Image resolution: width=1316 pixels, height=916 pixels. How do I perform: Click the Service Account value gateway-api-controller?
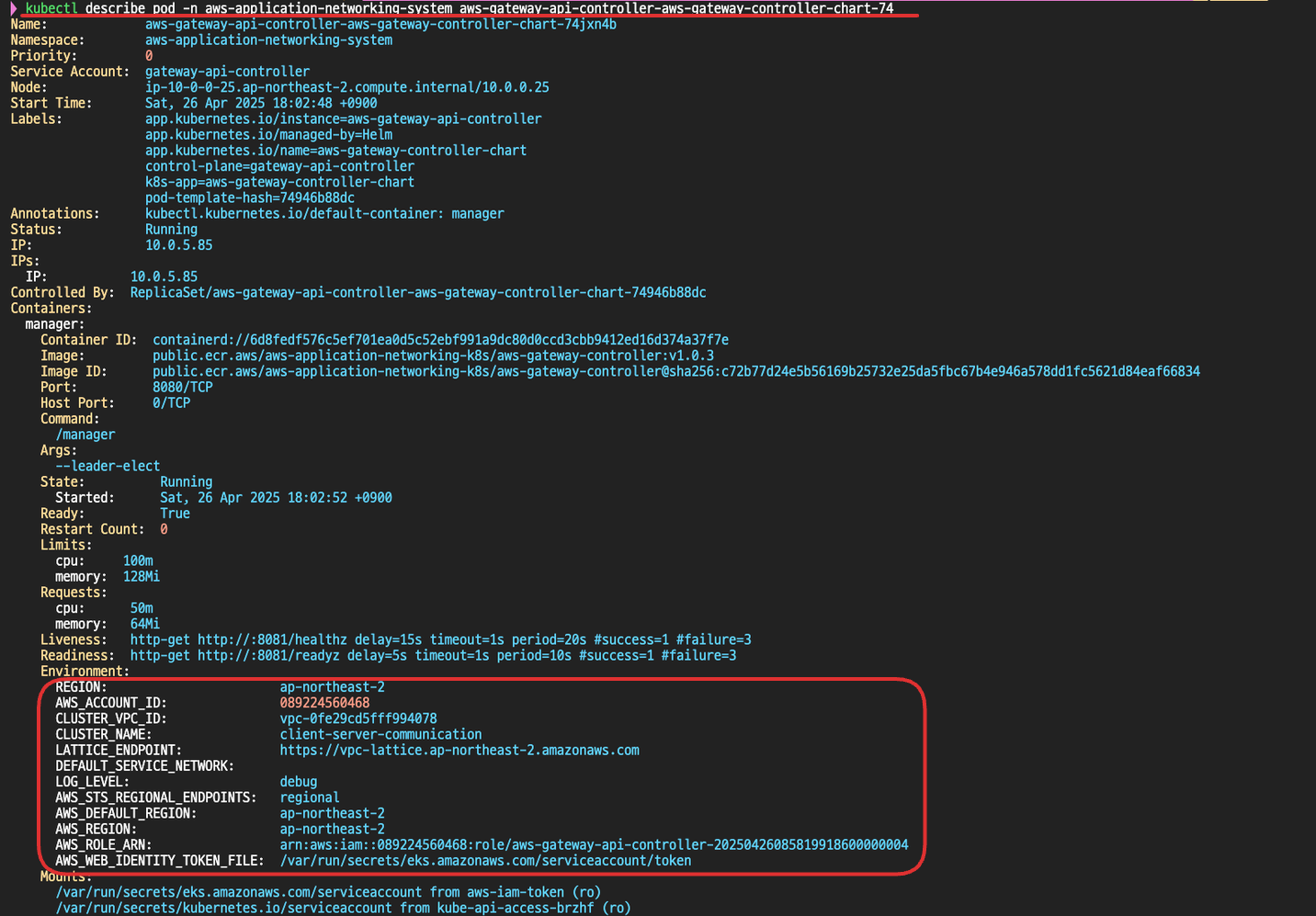tap(227, 72)
